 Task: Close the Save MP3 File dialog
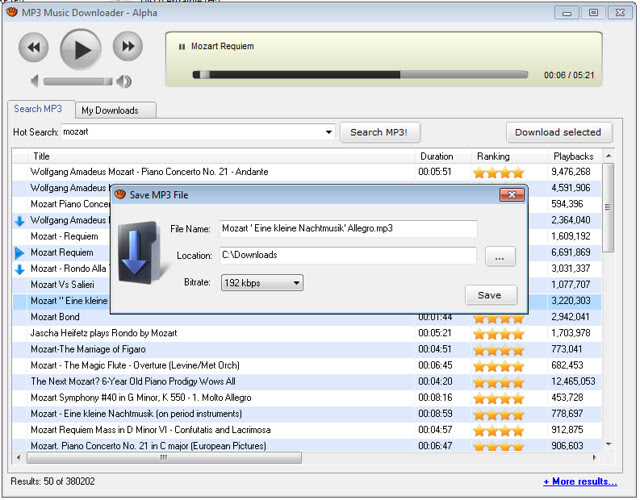point(511,195)
